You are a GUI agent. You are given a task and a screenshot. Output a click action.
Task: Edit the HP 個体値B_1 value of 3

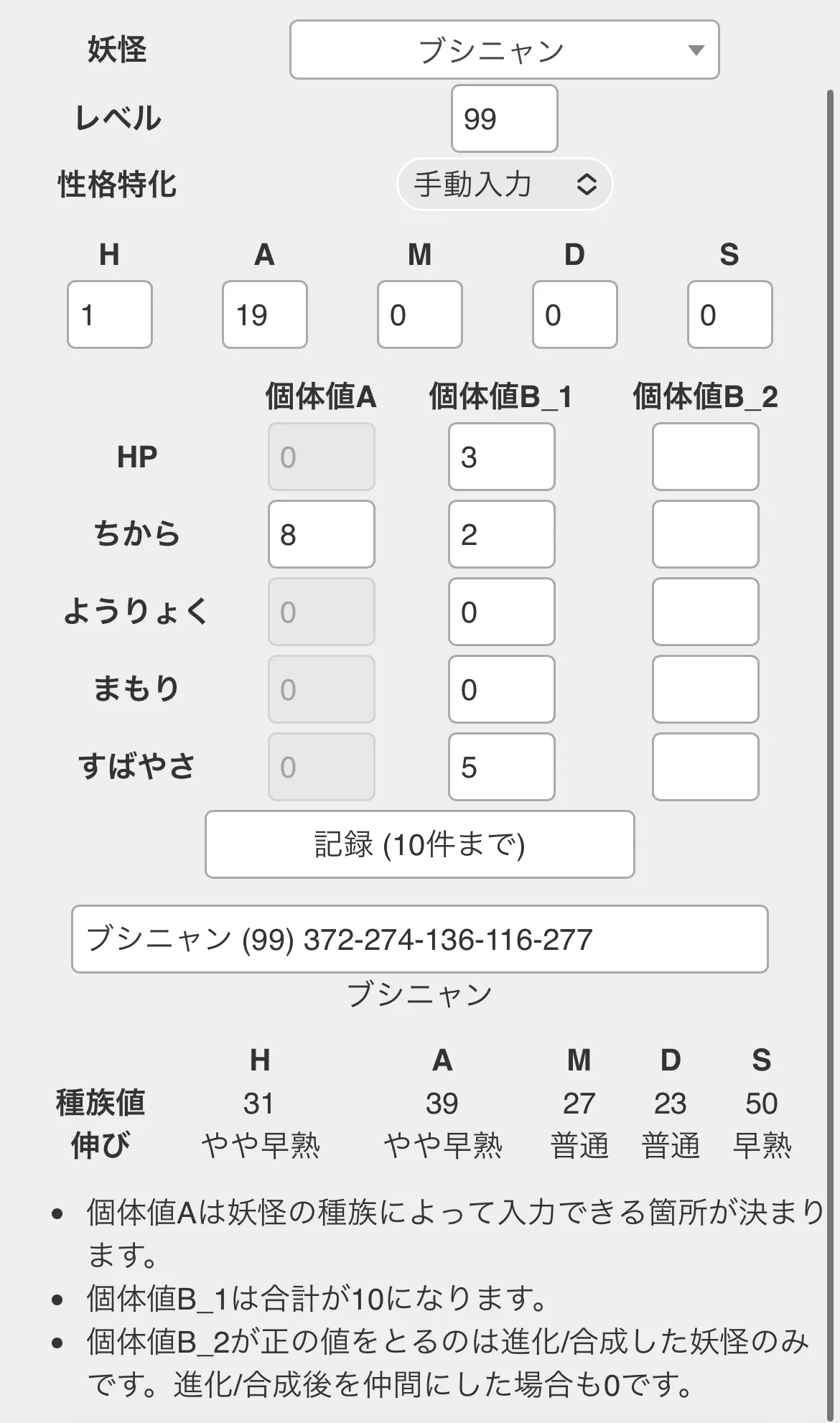[x=501, y=456]
